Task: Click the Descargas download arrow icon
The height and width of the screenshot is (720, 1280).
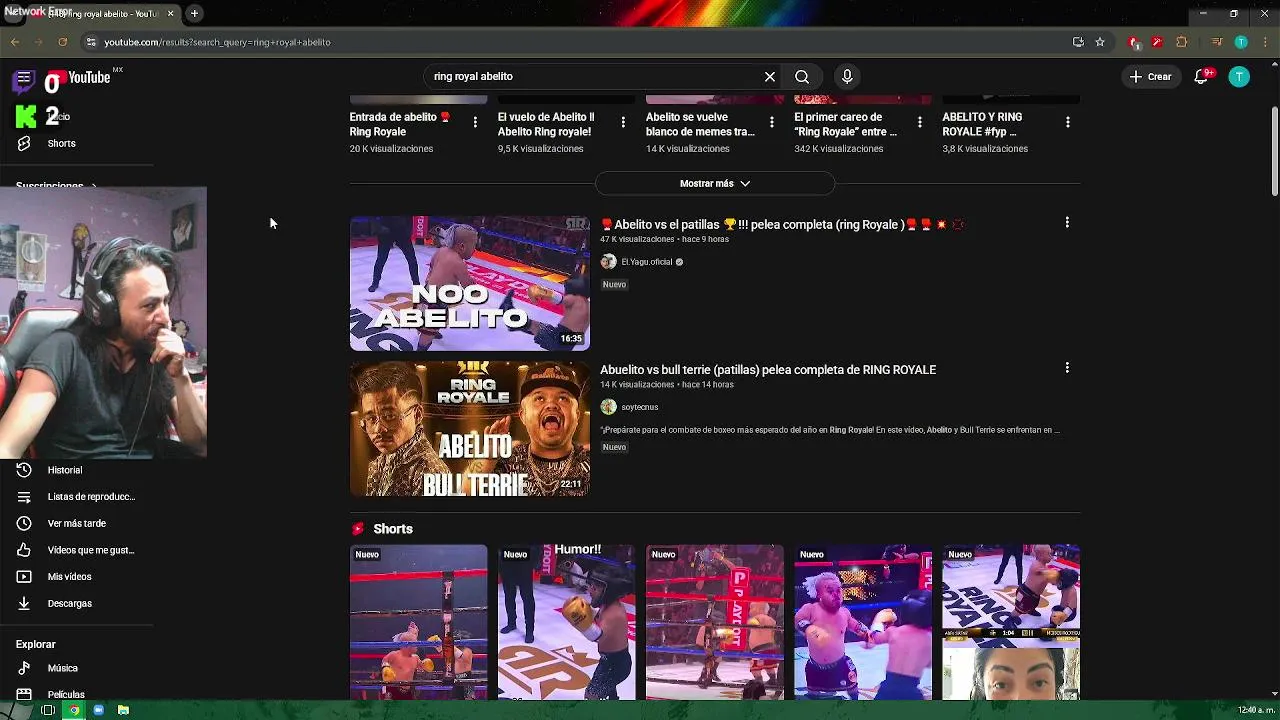Action: click(x=24, y=604)
